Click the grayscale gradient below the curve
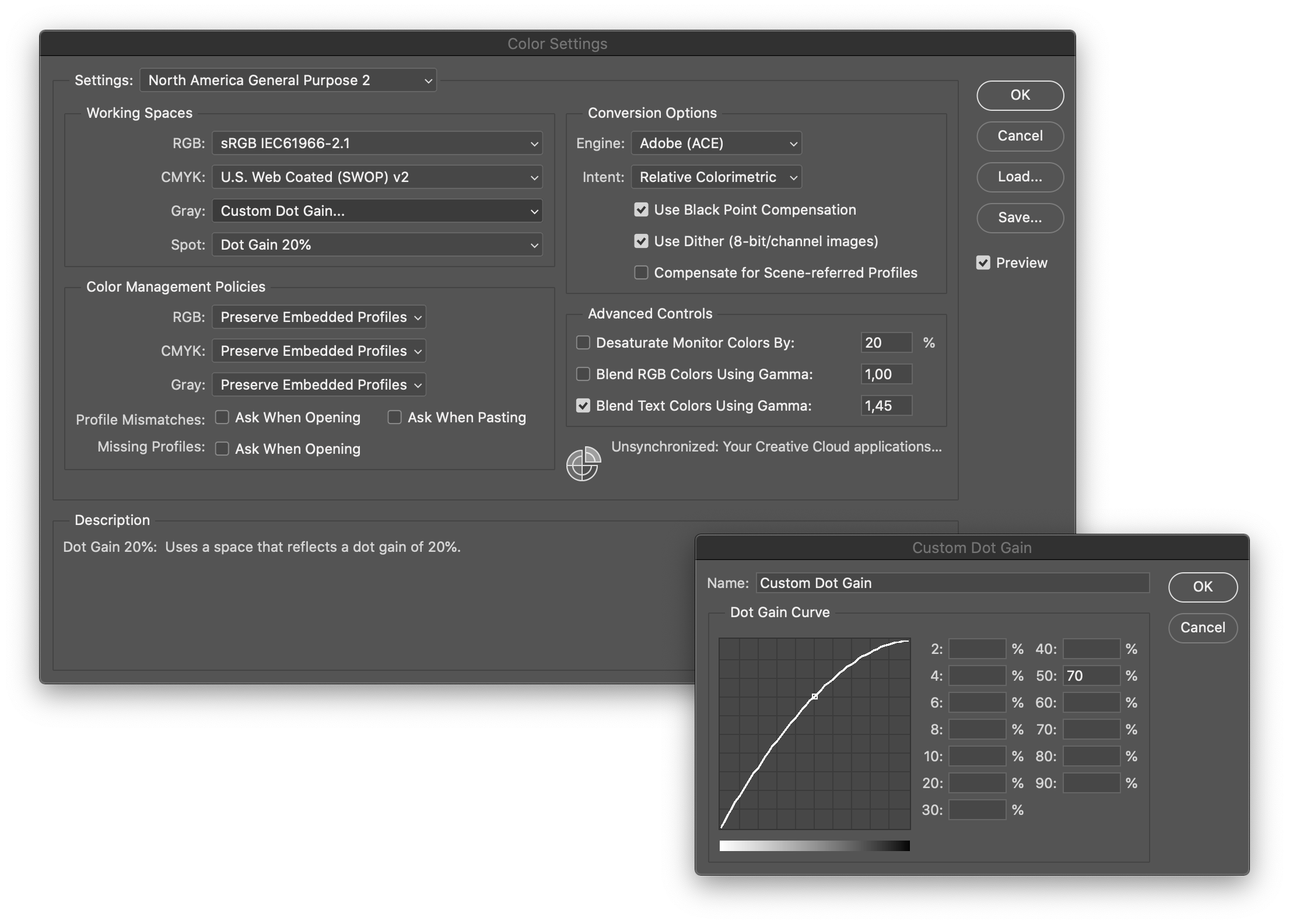Viewport: 1289px width, 924px height. tap(815, 845)
